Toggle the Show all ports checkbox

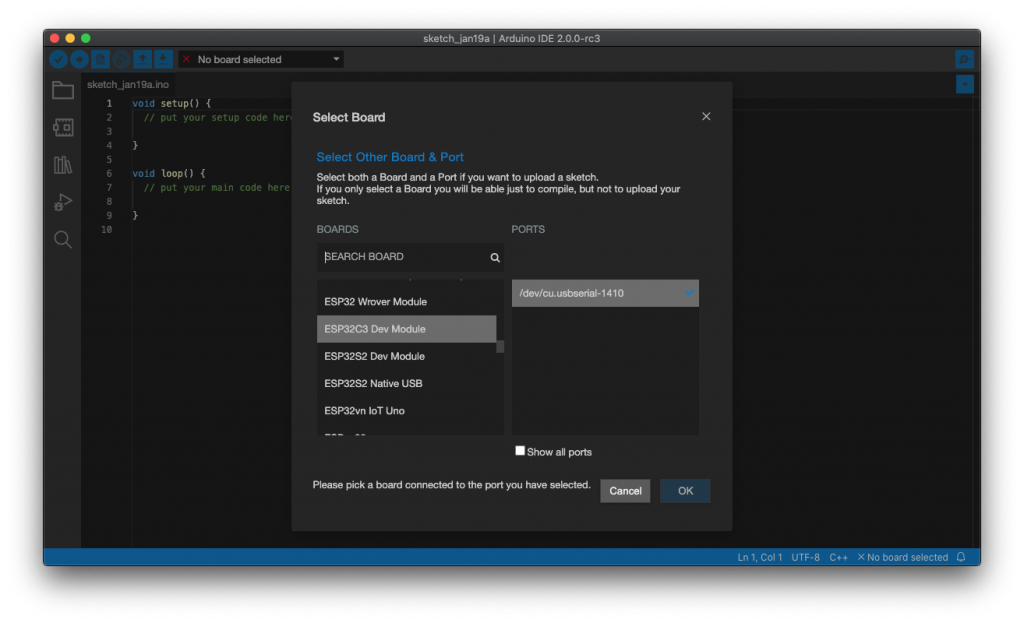[x=520, y=451]
